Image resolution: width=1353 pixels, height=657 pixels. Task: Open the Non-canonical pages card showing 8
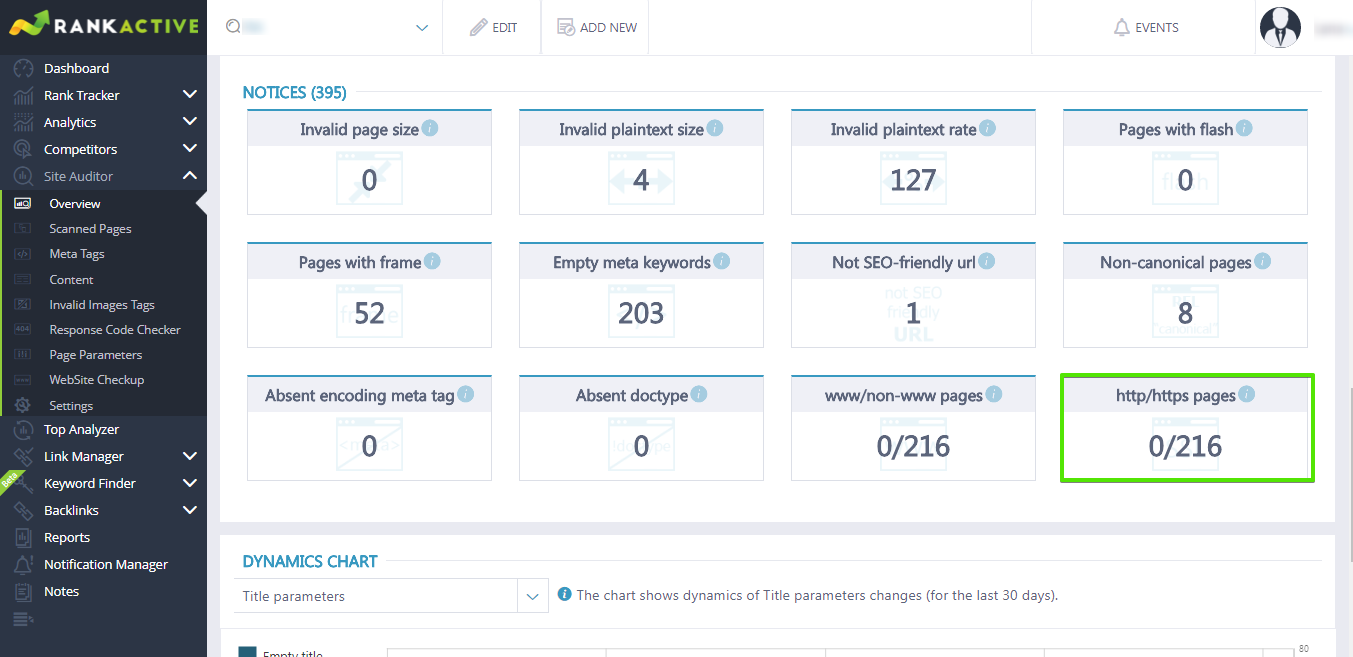[1185, 294]
